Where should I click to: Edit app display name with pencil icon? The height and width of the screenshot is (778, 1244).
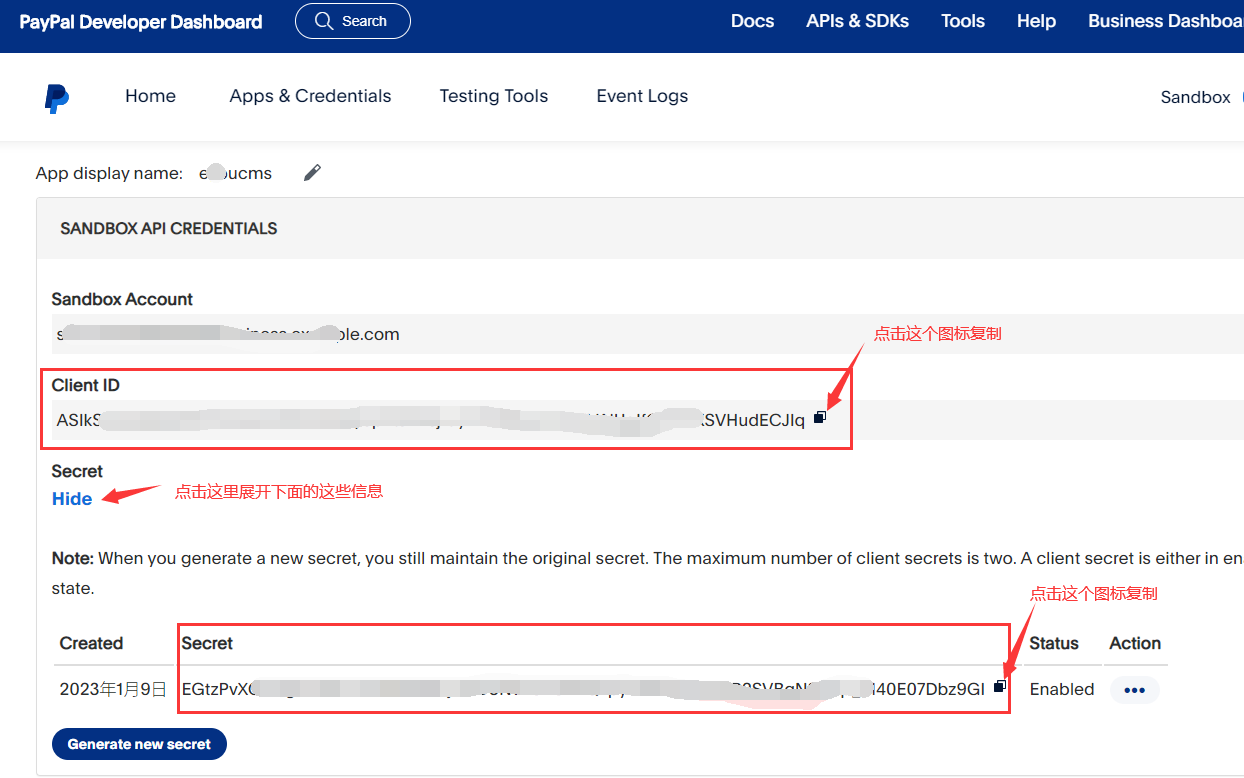pyautogui.click(x=312, y=173)
